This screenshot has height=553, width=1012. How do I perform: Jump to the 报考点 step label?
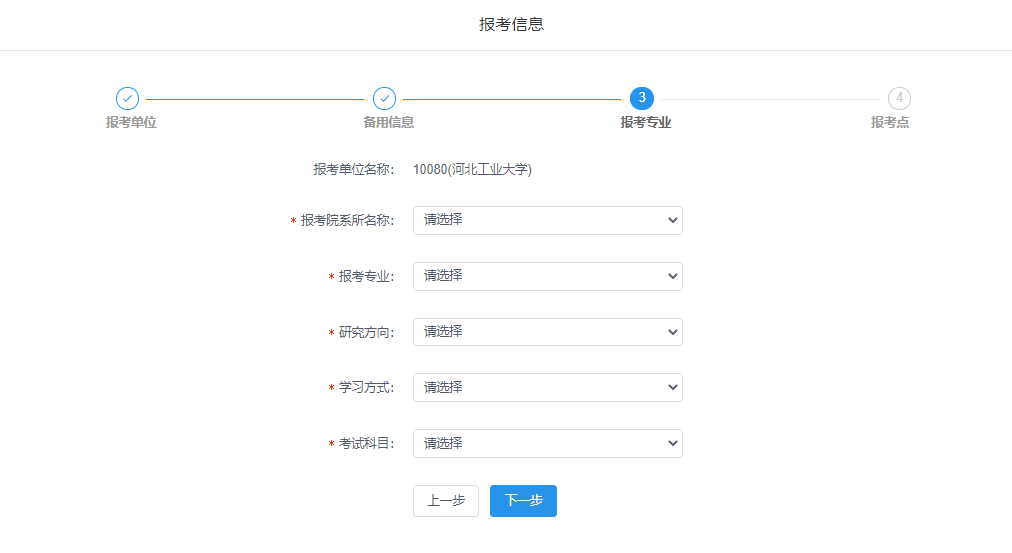890,122
